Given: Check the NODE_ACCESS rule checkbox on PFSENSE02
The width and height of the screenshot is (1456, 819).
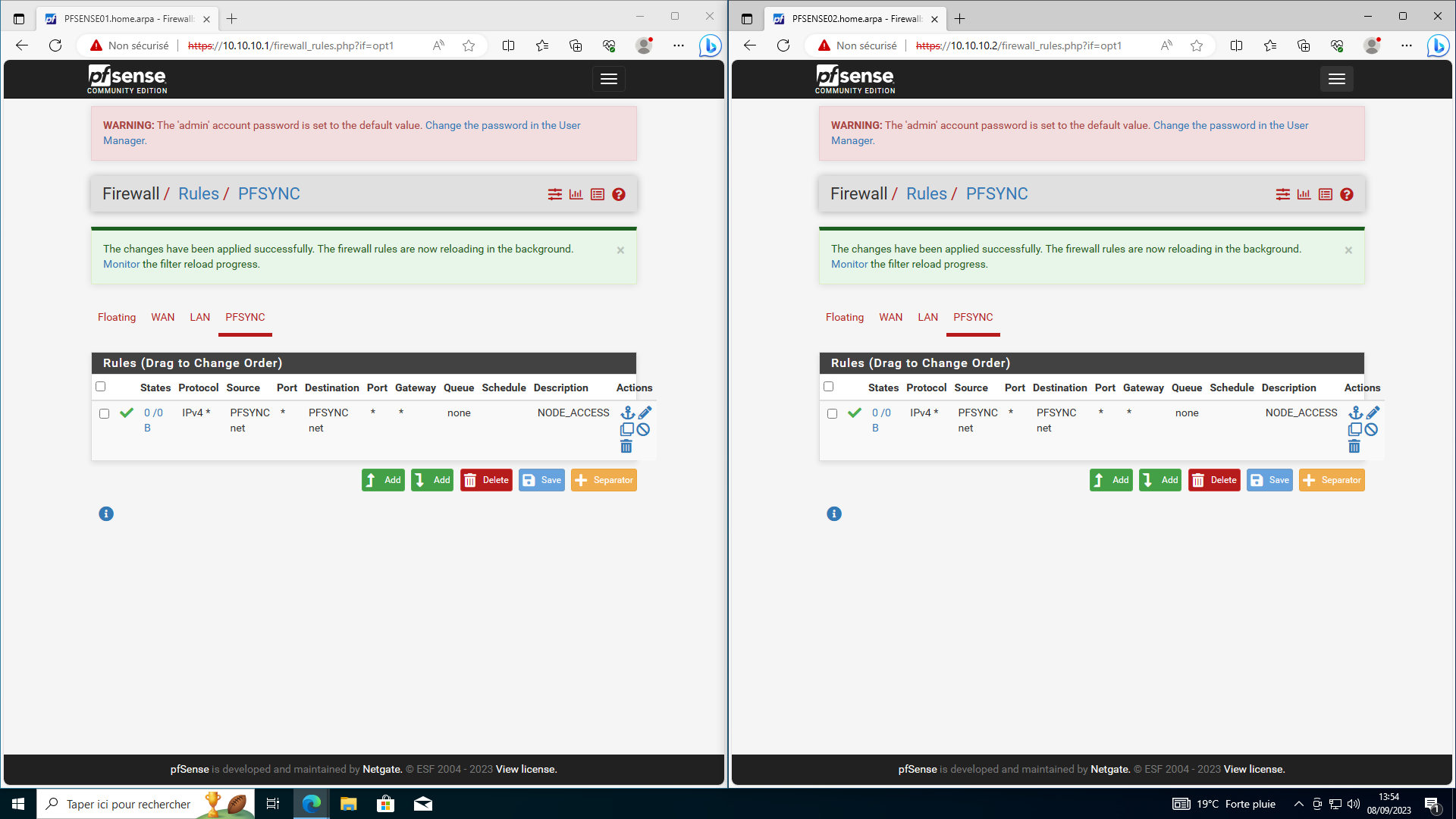Looking at the screenshot, I should pyautogui.click(x=832, y=414).
